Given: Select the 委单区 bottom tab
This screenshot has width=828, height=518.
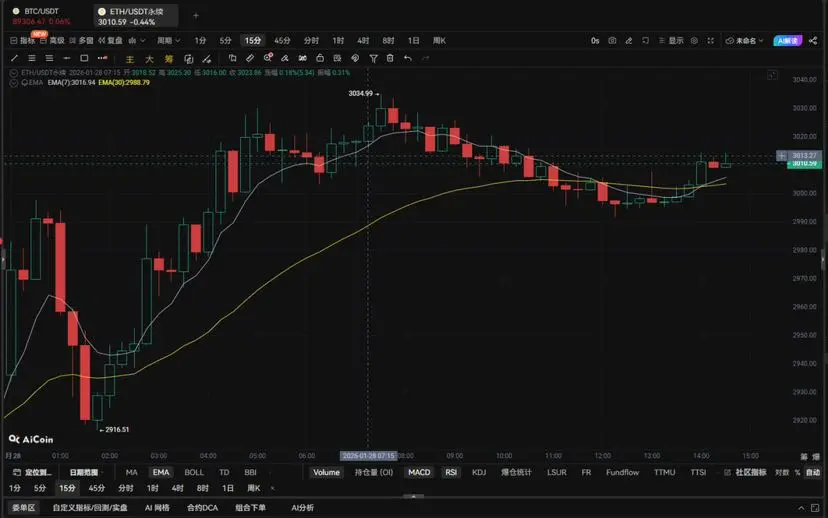Looking at the screenshot, I should pyautogui.click(x=23, y=508).
